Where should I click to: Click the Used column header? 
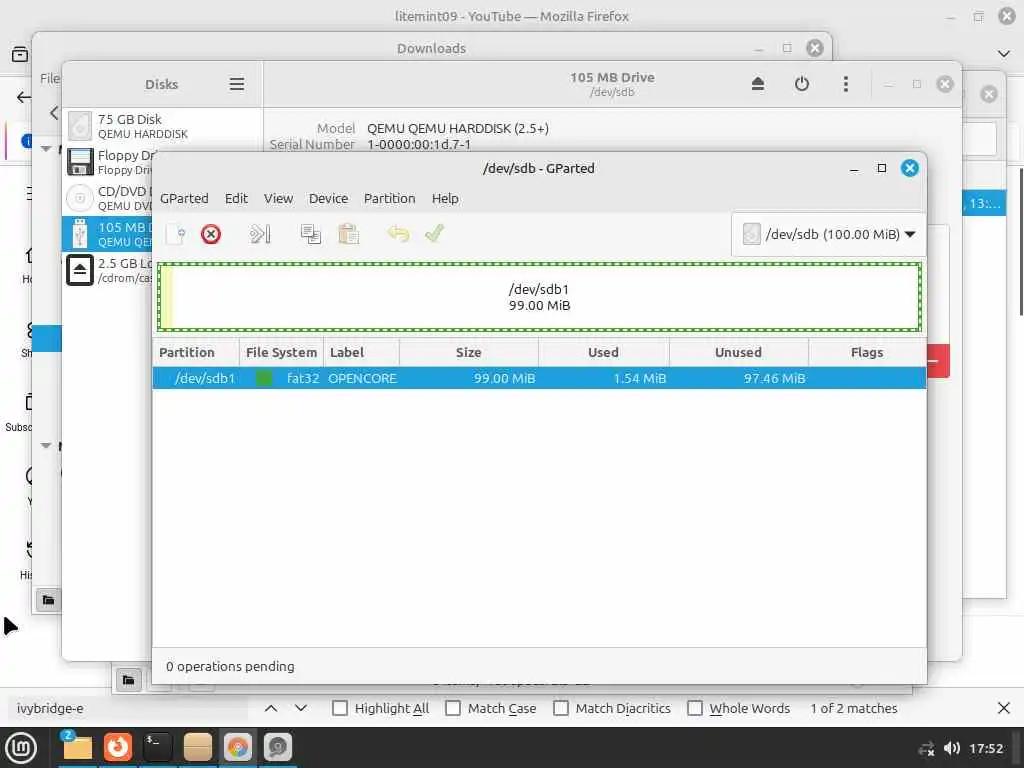click(x=603, y=353)
